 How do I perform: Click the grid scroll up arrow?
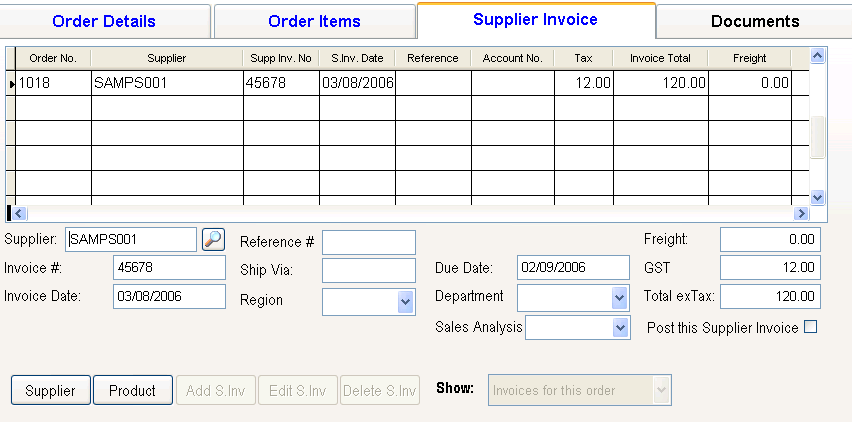[x=817, y=57]
